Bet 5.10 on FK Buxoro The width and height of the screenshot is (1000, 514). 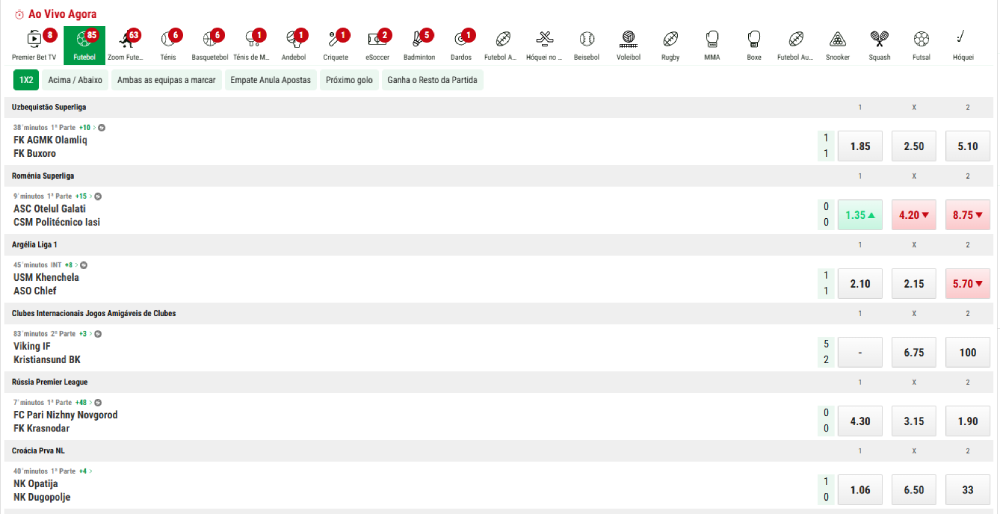(x=967, y=146)
